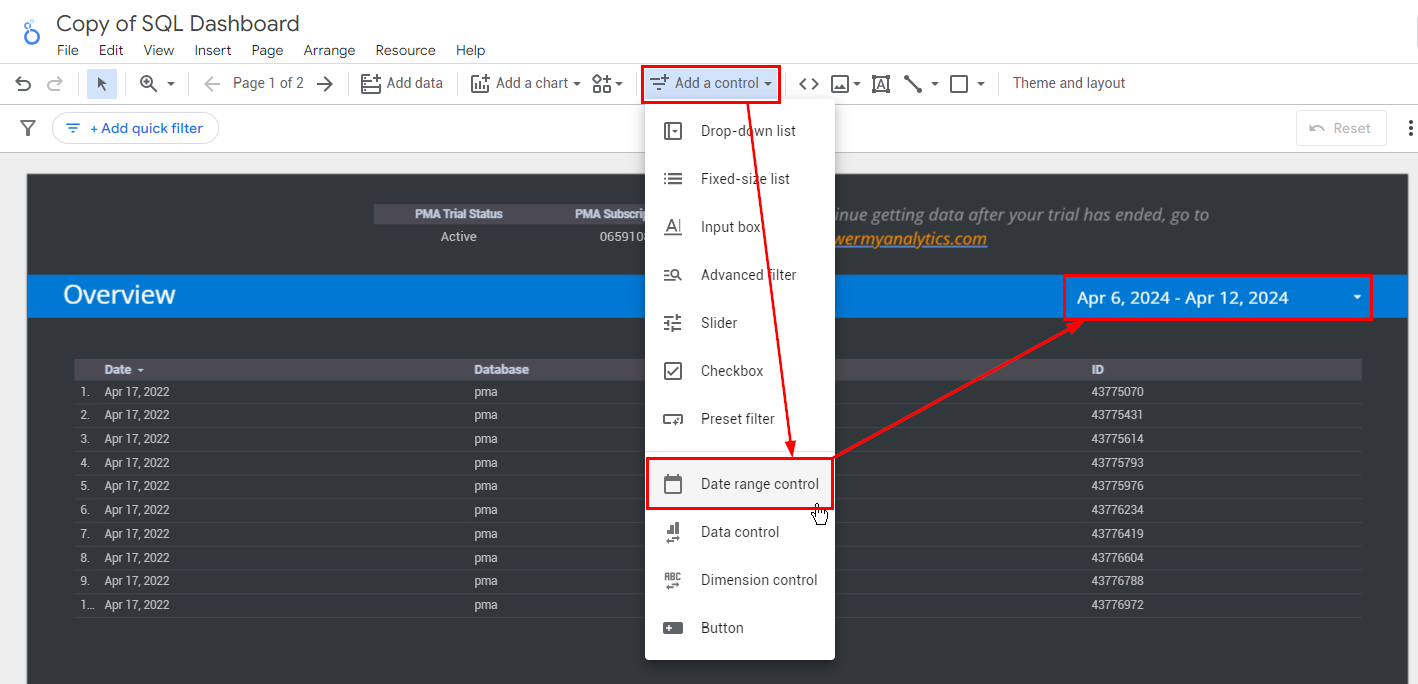Select the text box tool

[x=881, y=84]
